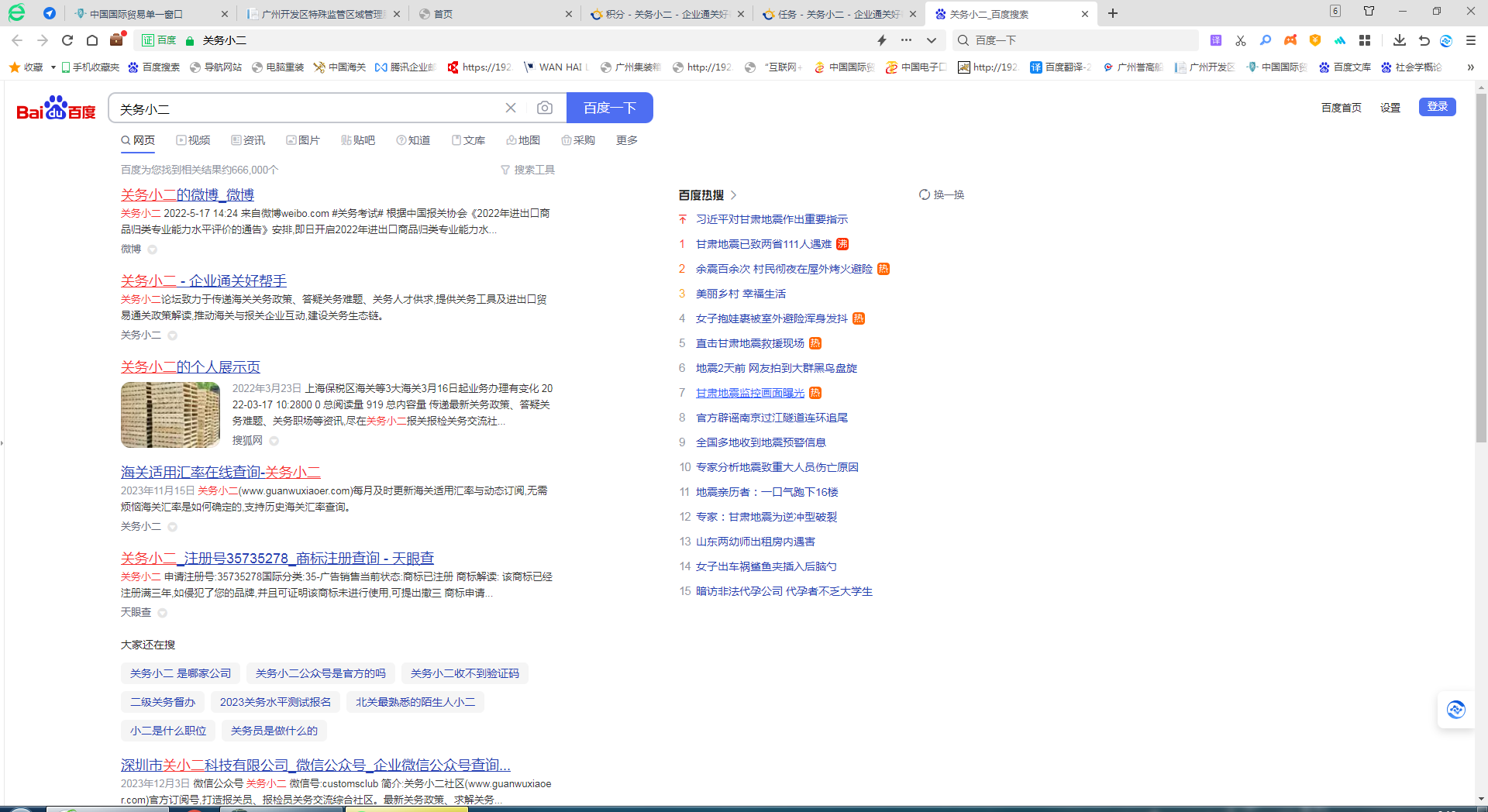Screen dimensions: 1488x812
Task: Open snapshot dropdown beside 天眼查 source
Action: pyautogui.click(x=163, y=613)
